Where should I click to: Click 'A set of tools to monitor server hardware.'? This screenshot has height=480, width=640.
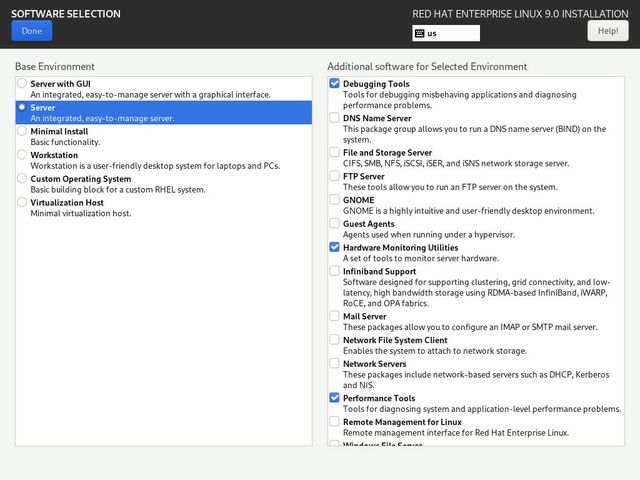[421, 258]
